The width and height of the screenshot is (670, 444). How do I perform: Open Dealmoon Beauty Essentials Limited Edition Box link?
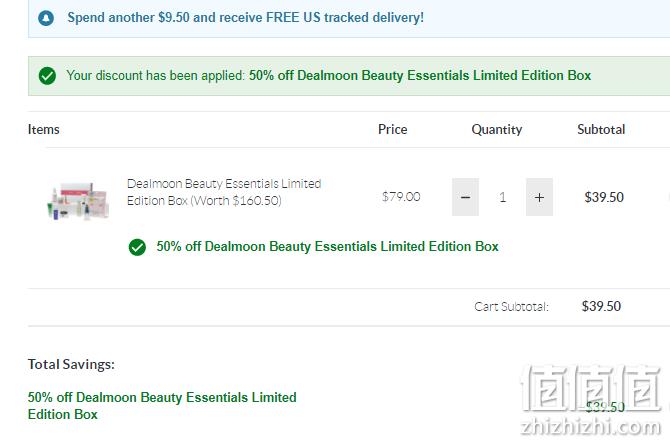click(224, 192)
